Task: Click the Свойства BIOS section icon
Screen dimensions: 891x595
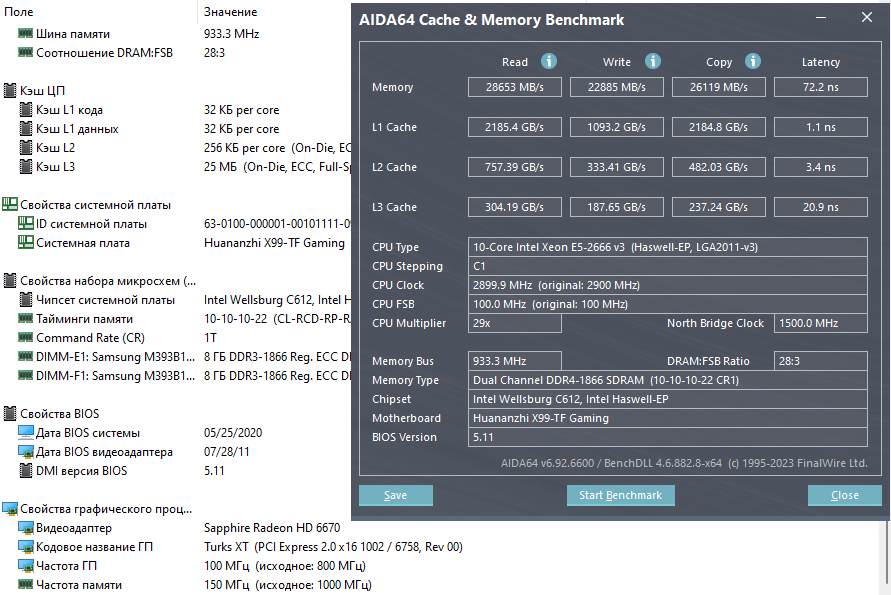Action: [10, 414]
